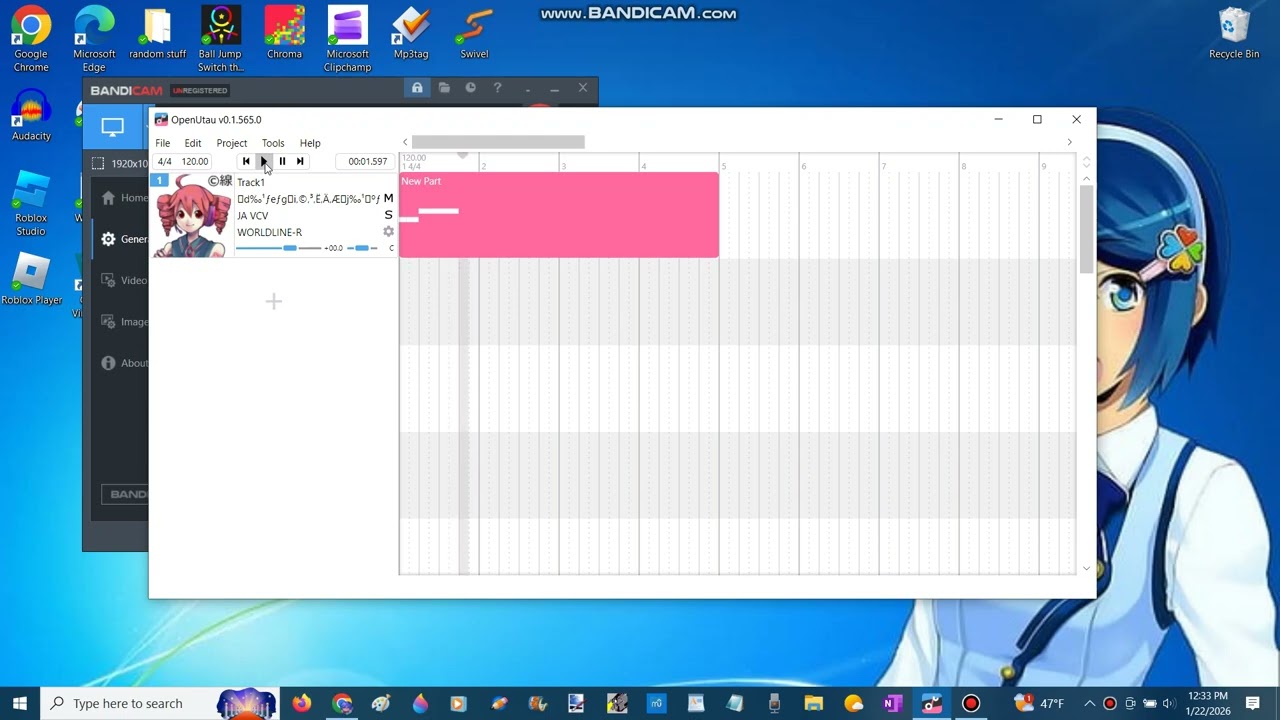This screenshot has height=720, width=1280.
Task: Open Roblox Player desktop shortcut
Action: point(31,280)
